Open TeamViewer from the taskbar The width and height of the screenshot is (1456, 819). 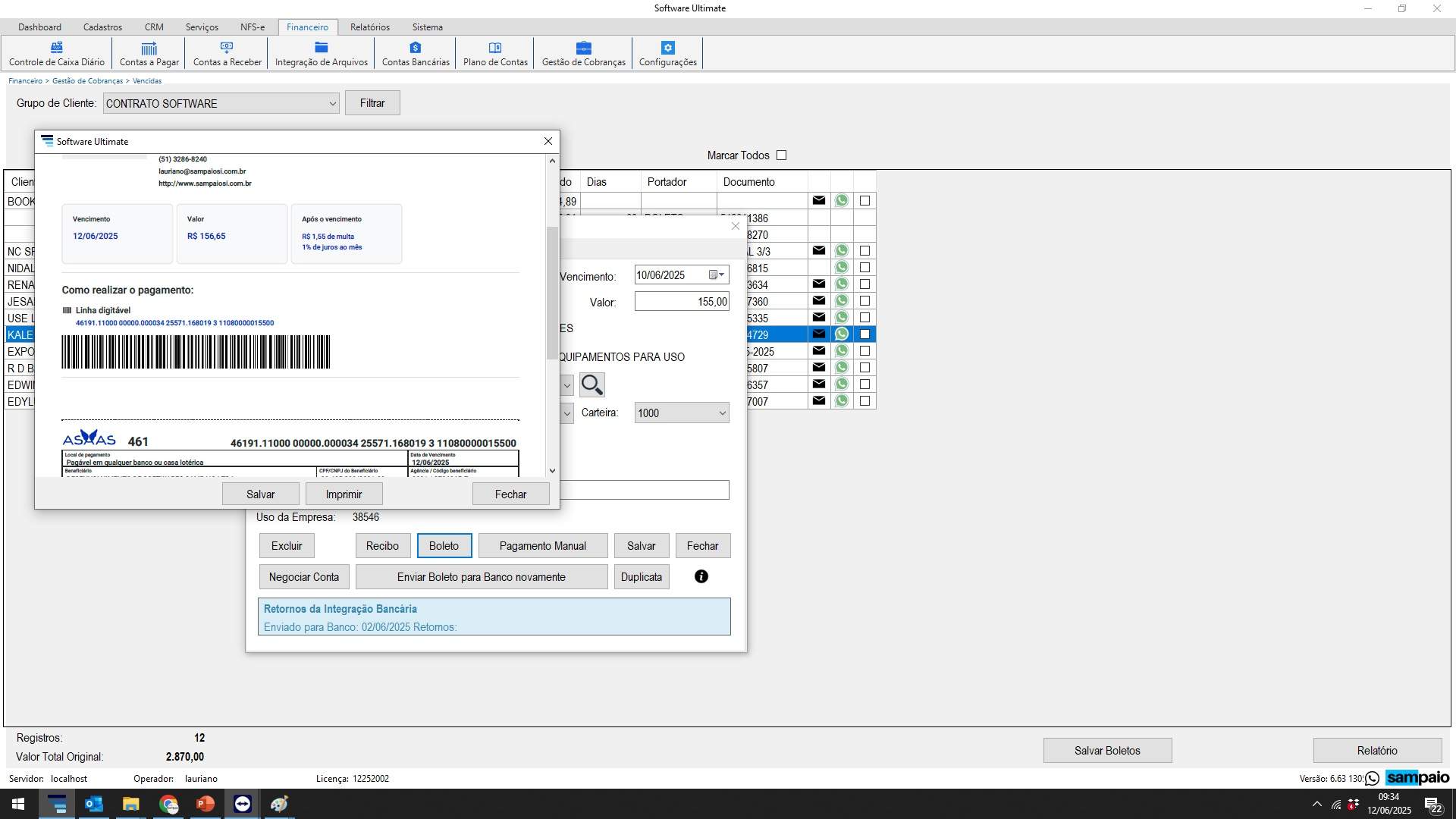(243, 804)
